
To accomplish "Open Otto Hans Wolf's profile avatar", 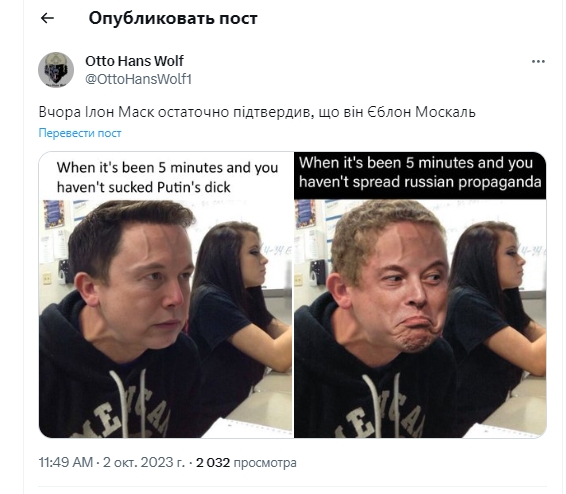I will pos(56,70).
